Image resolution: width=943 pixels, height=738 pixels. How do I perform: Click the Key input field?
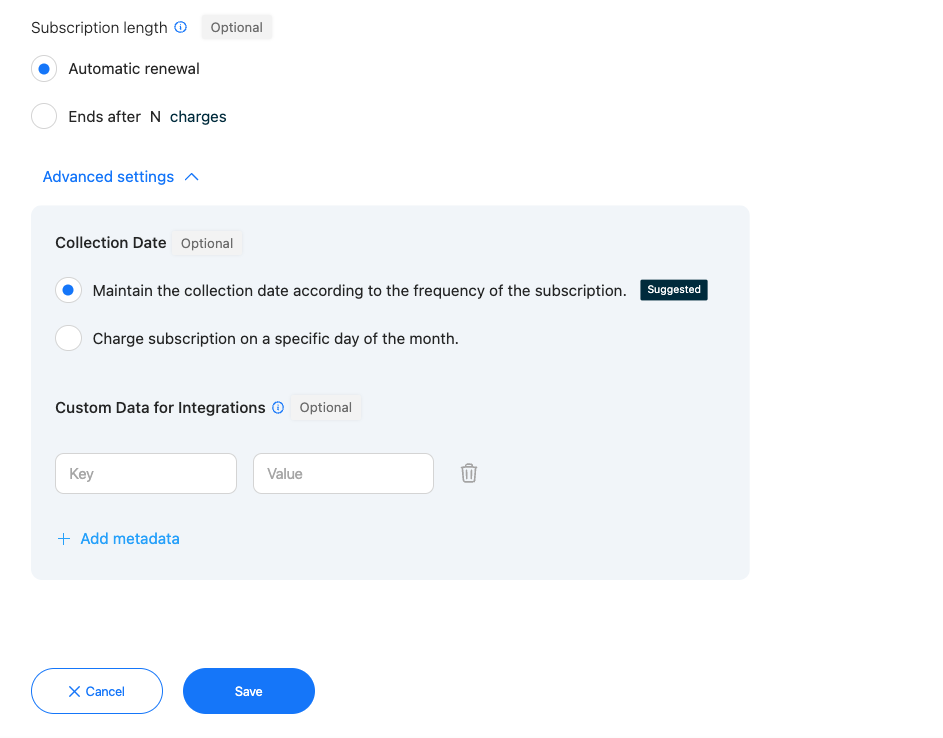[145, 472]
